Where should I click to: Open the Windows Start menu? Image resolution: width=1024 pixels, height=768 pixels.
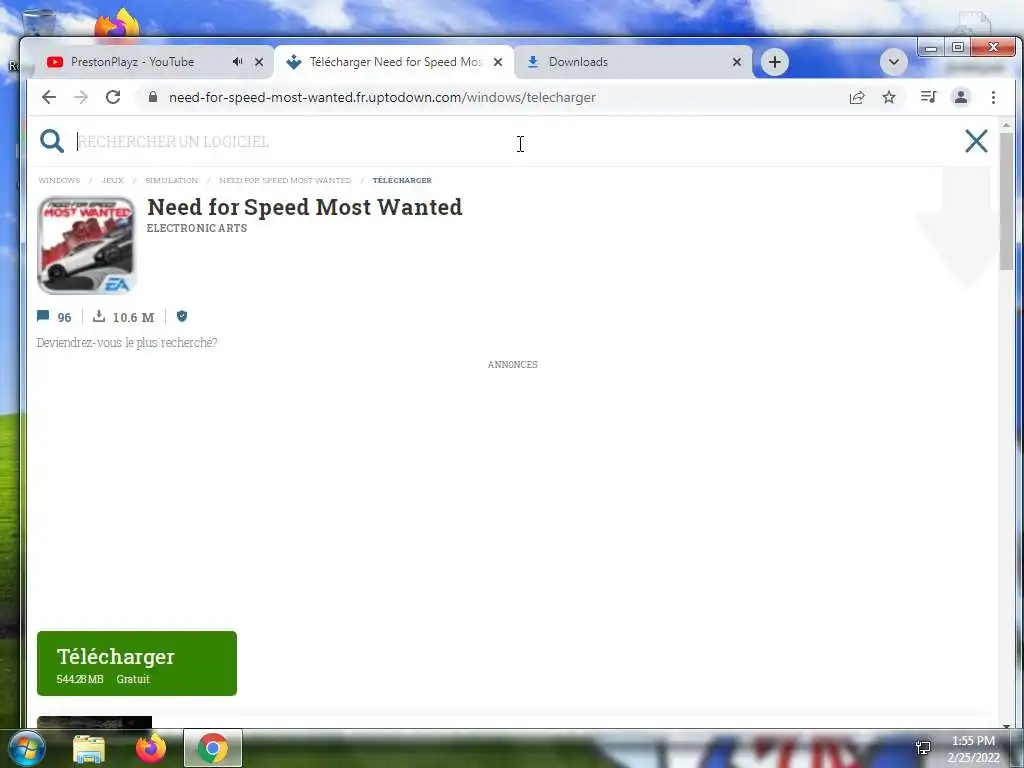(27, 748)
